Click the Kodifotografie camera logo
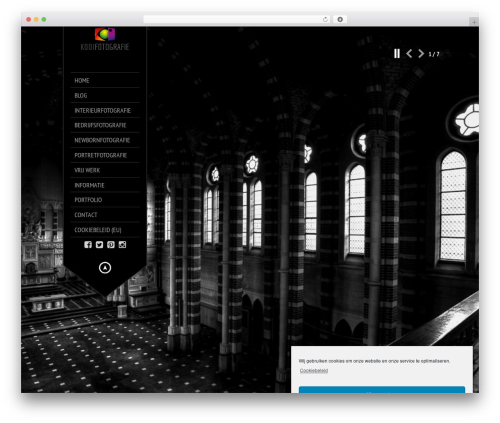Screen dimensions: 500x423 105,34
